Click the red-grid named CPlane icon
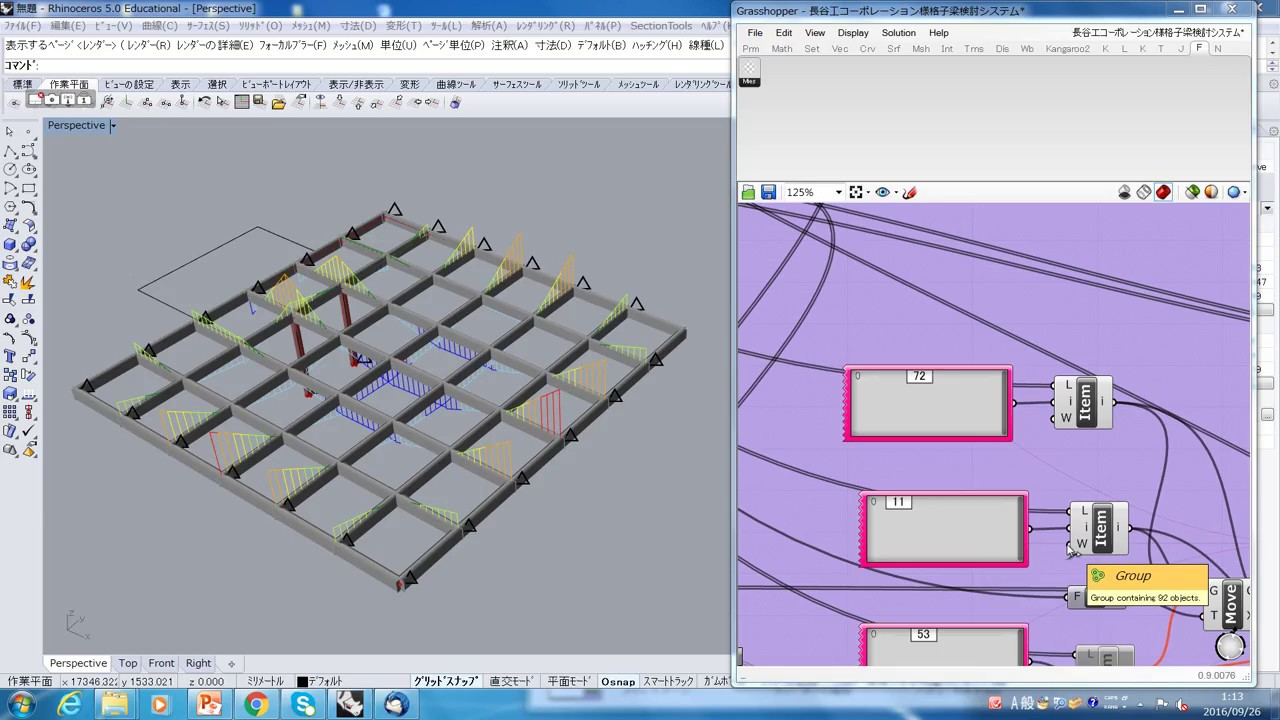1280x720 pixels. [x=242, y=102]
